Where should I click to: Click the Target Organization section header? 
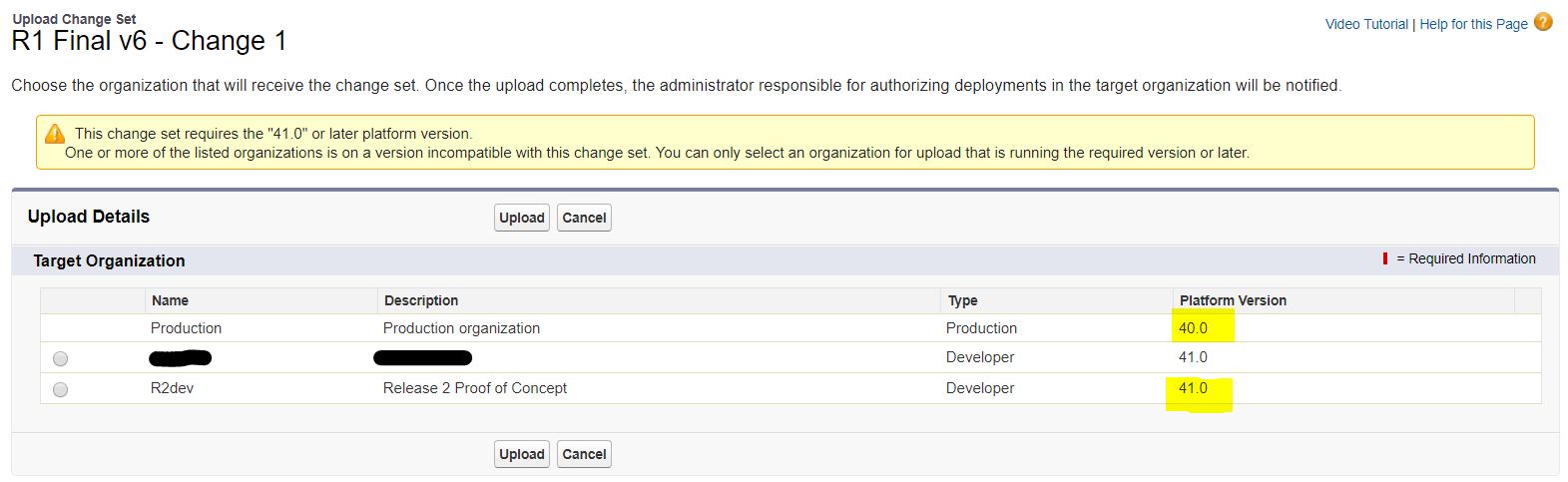coord(109,260)
